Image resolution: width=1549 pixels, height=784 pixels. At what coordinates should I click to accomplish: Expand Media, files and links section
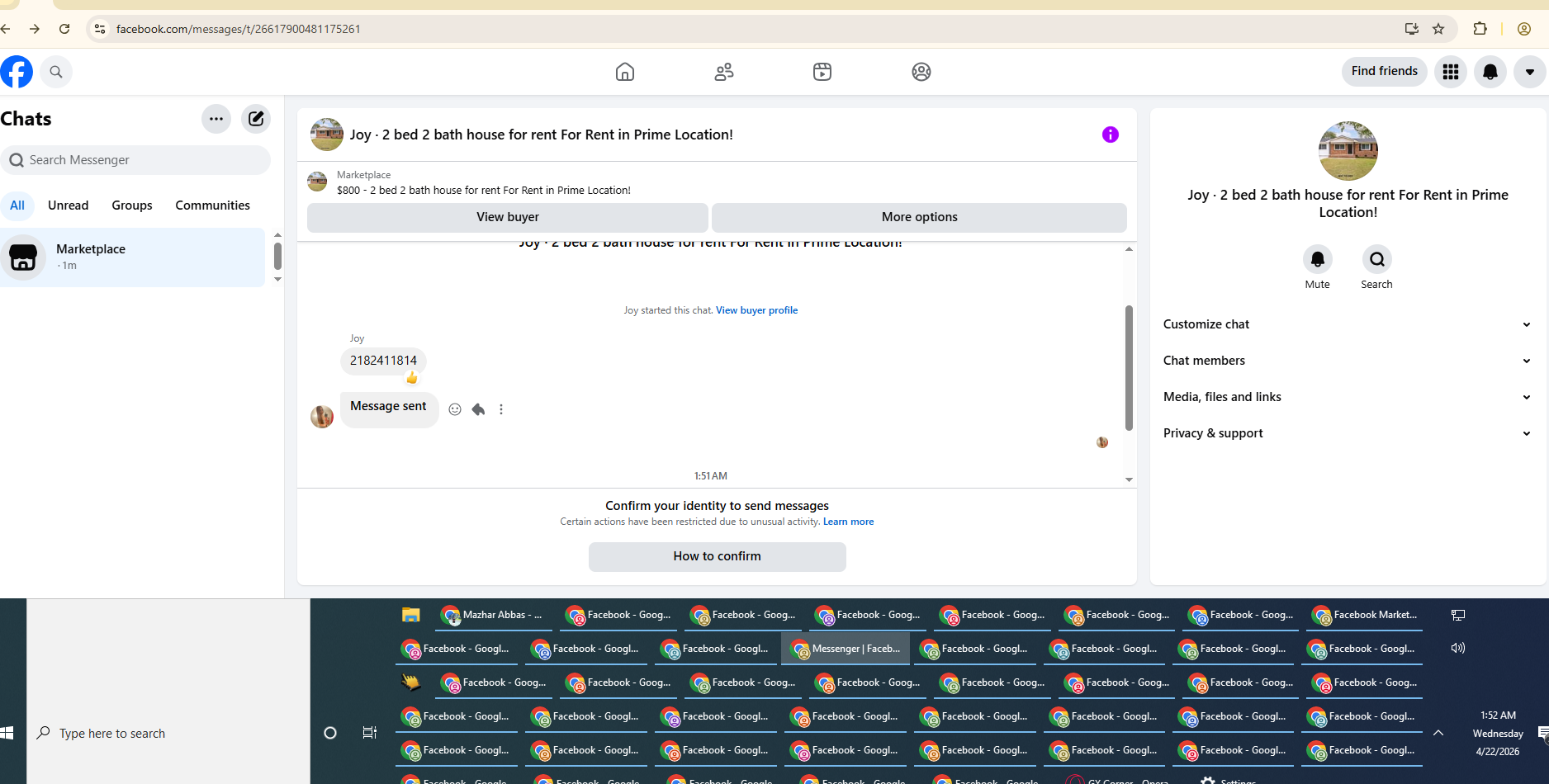click(x=1348, y=397)
